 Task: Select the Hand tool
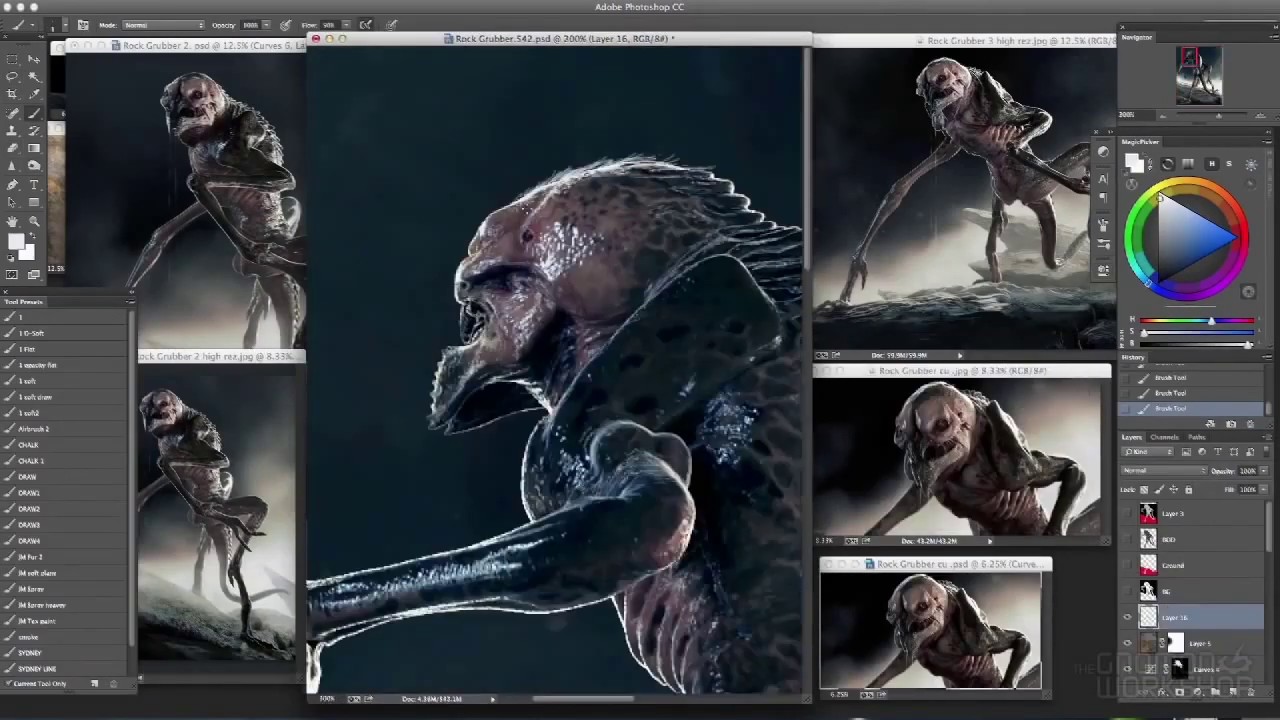(12, 221)
